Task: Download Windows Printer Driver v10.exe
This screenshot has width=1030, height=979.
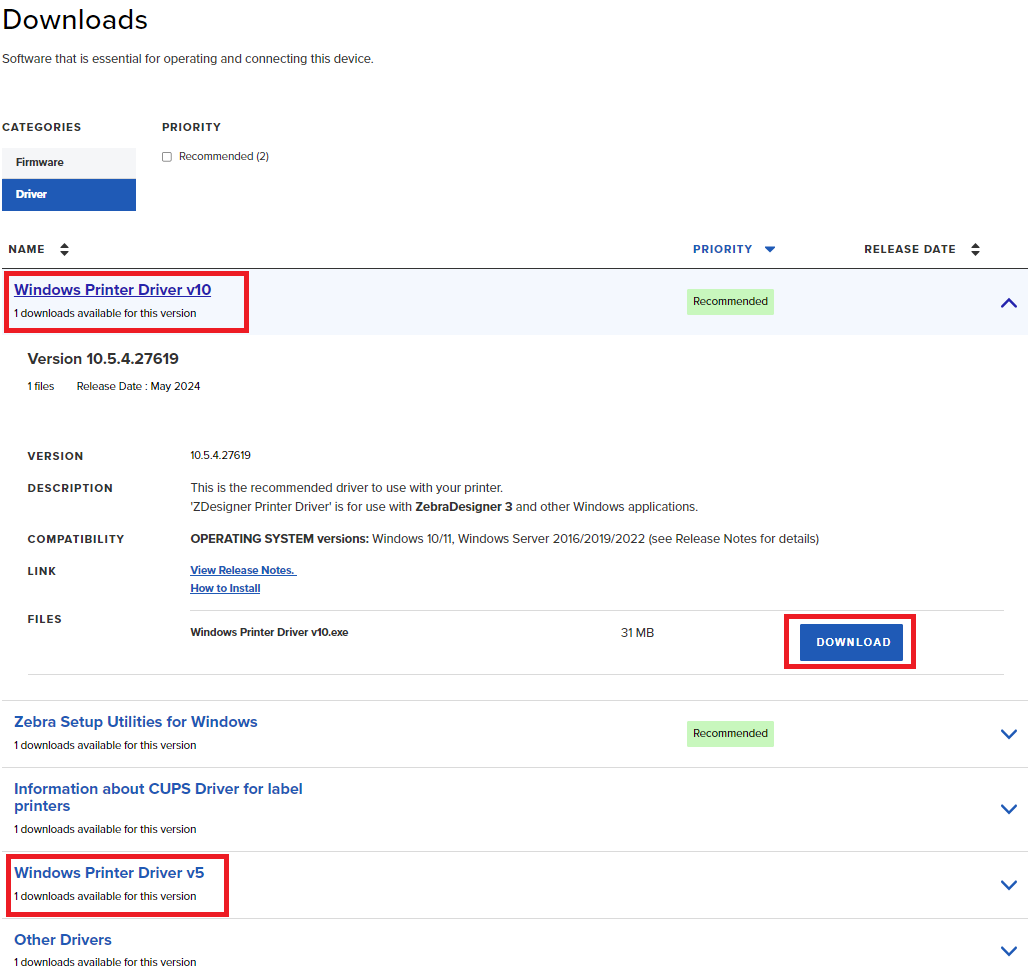Action: click(x=852, y=642)
